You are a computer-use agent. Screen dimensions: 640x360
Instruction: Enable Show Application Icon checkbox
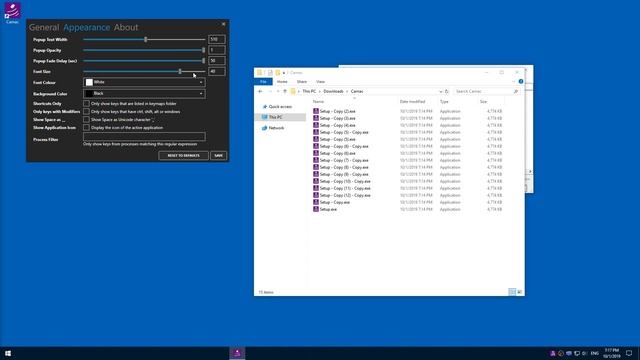(x=86, y=128)
